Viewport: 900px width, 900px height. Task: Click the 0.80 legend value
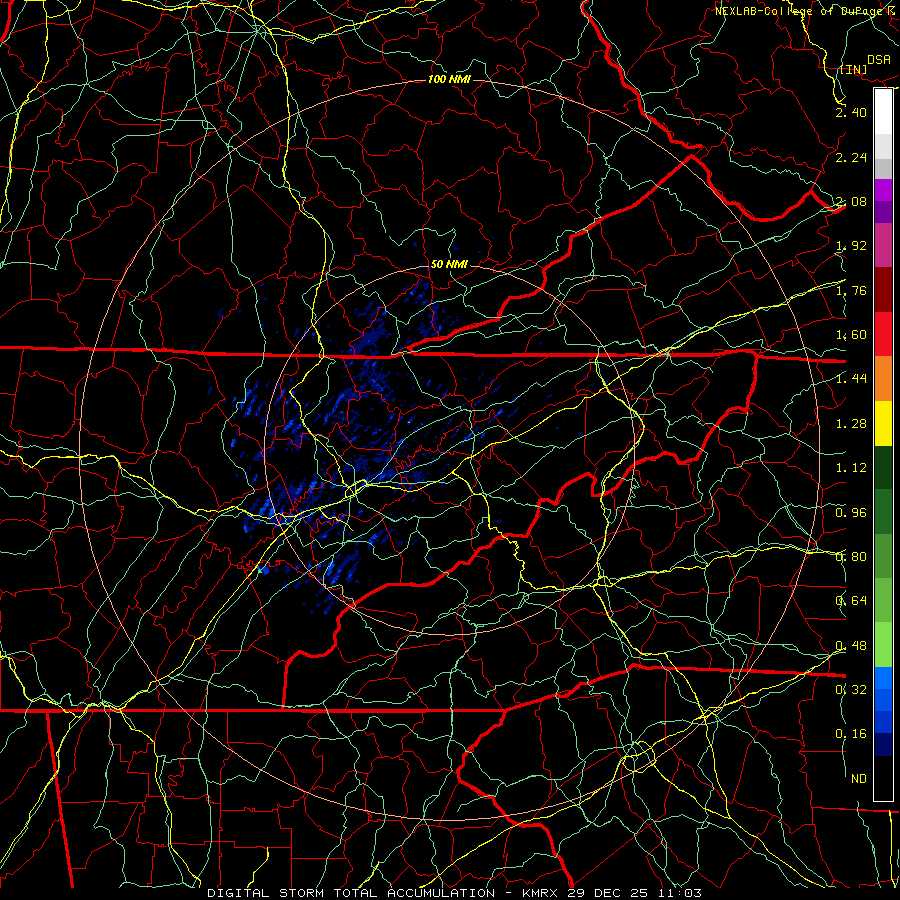[851, 557]
